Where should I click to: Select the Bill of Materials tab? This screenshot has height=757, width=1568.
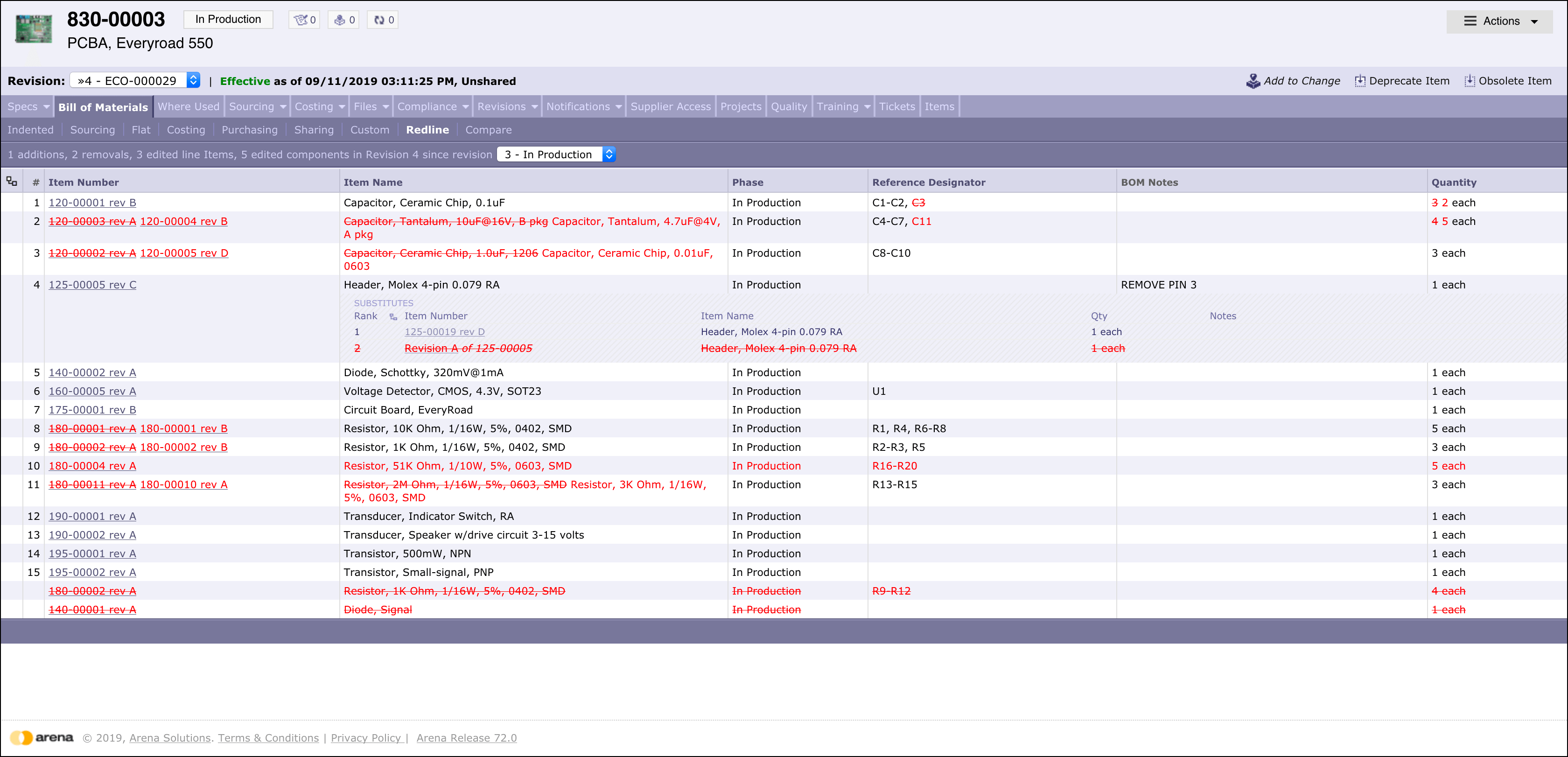(x=103, y=107)
